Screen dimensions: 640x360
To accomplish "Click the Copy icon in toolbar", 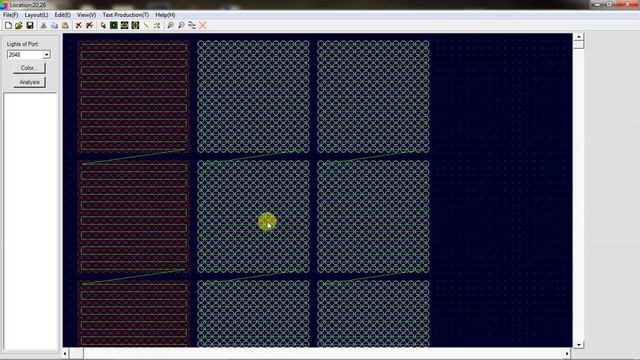I will click(54, 25).
